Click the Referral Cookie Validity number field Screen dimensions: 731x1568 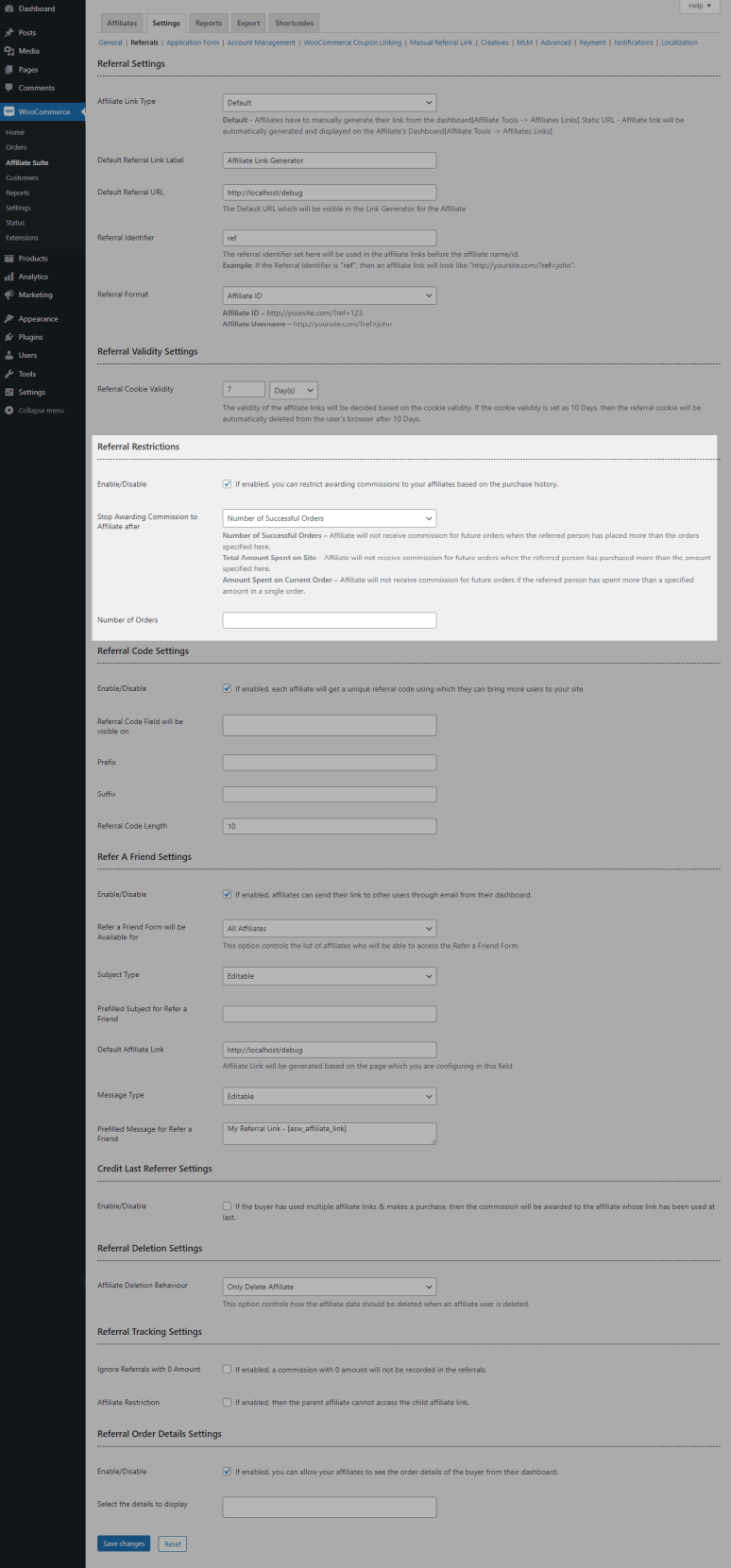(244, 389)
